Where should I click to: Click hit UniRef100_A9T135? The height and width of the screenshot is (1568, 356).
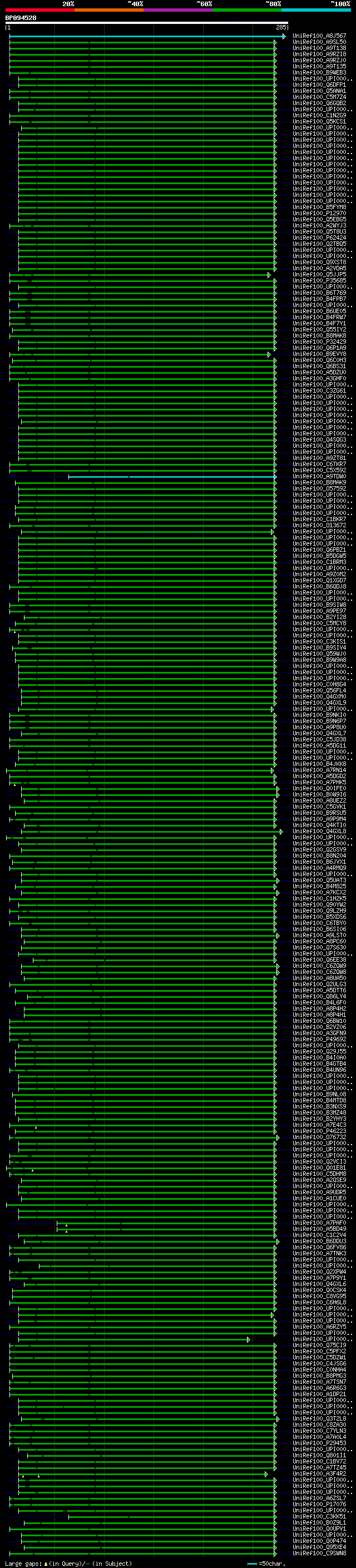pos(319,67)
